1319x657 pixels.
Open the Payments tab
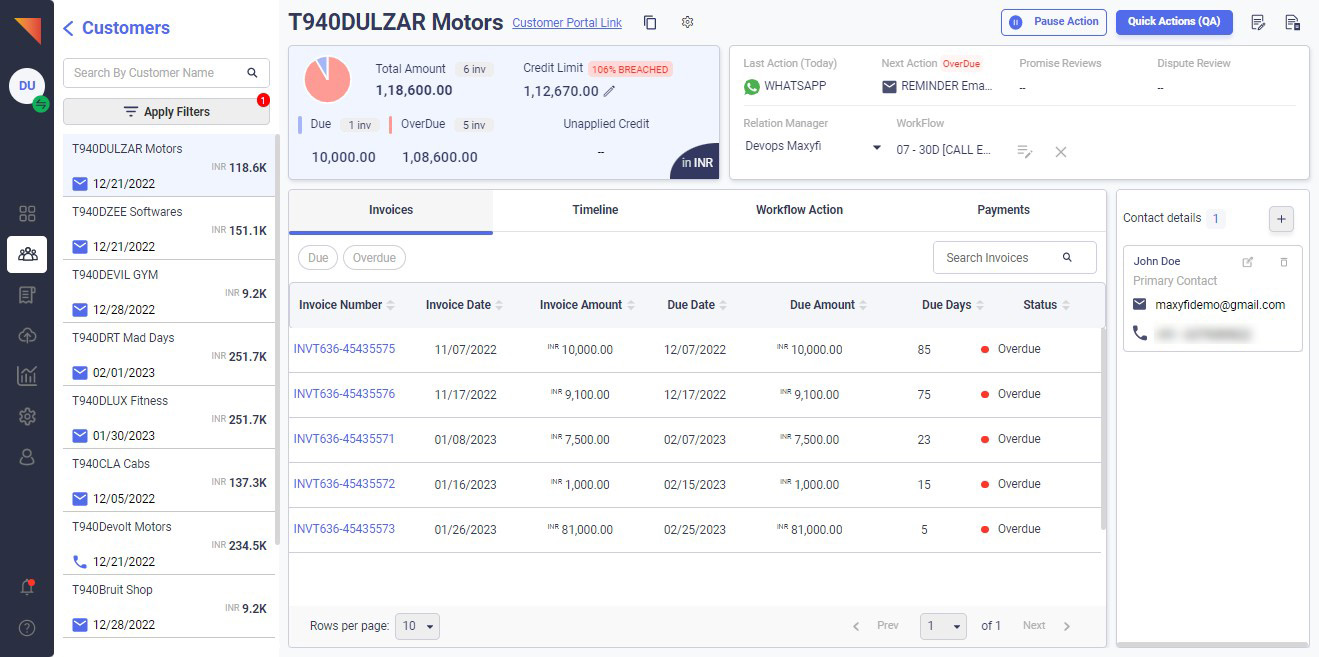click(x=1003, y=210)
